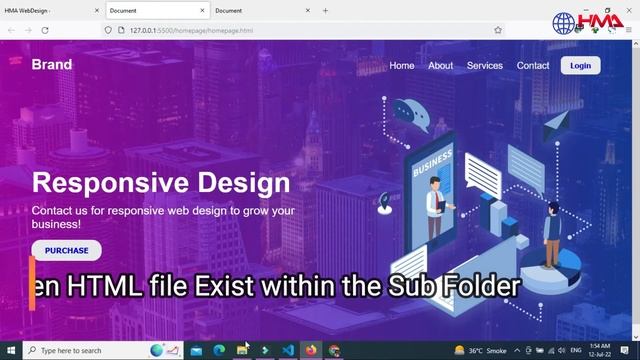Open the browser hamburger menu
The image size is (640, 360).
coord(629,30)
